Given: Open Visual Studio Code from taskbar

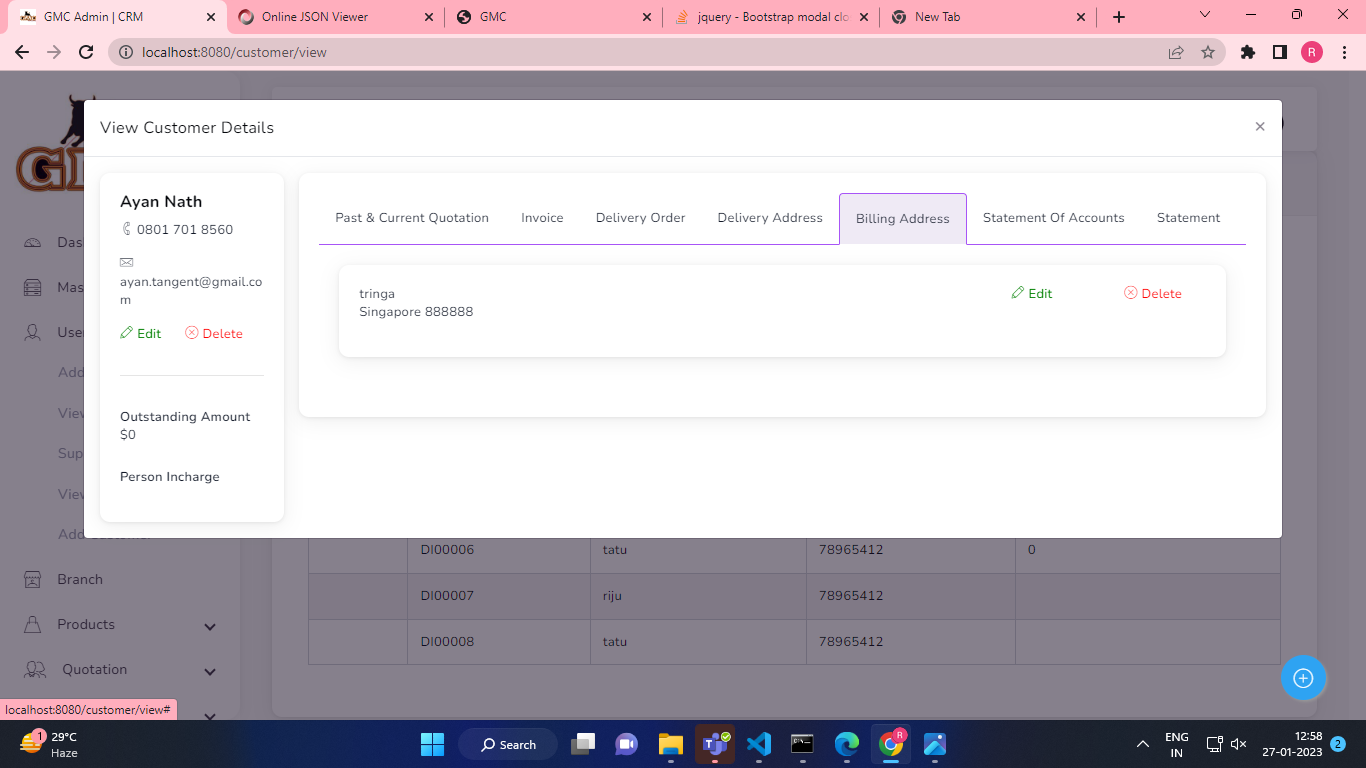Looking at the screenshot, I should [759, 744].
